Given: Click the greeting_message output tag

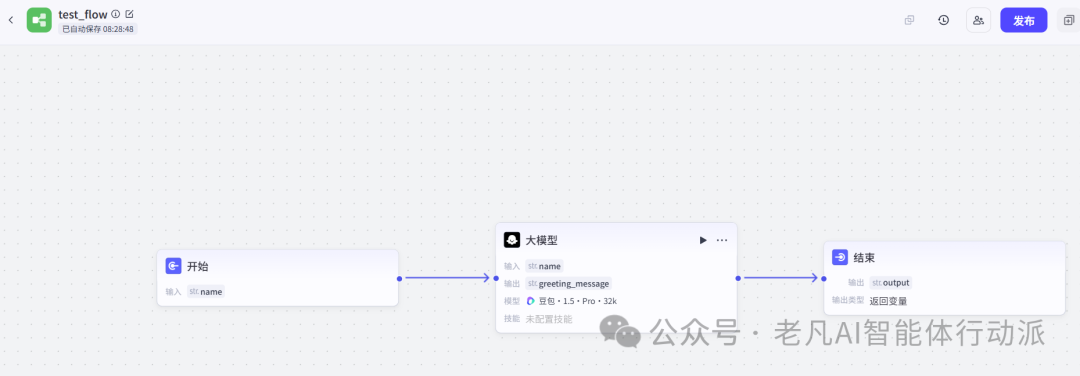Looking at the screenshot, I should (x=568, y=283).
